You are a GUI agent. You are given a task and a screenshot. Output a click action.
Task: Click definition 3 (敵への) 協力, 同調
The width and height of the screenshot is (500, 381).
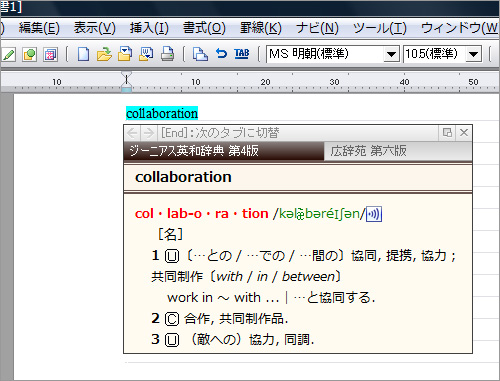click(x=233, y=340)
